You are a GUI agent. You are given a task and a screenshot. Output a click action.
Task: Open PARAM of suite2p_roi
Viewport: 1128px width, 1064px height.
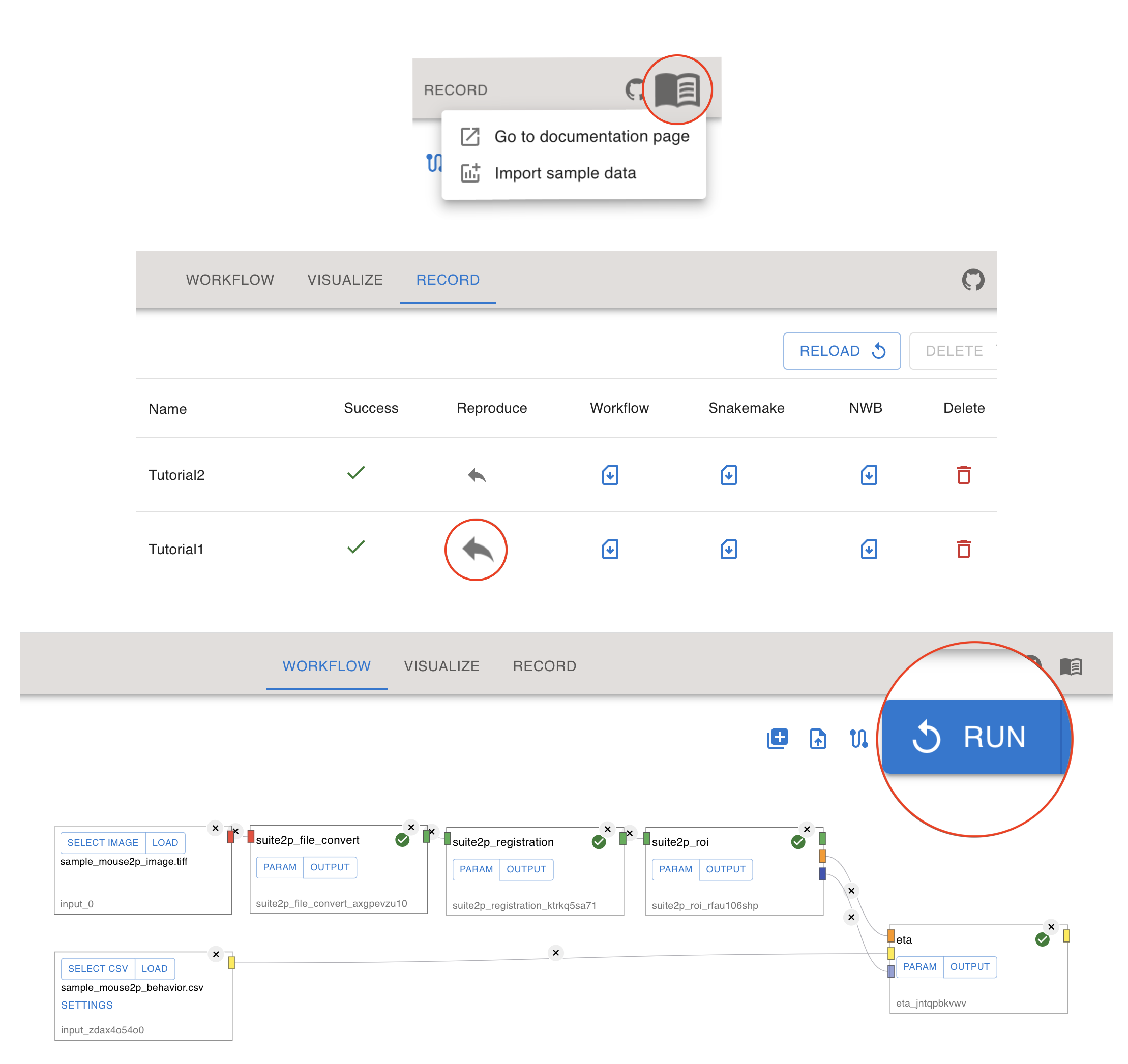675,869
